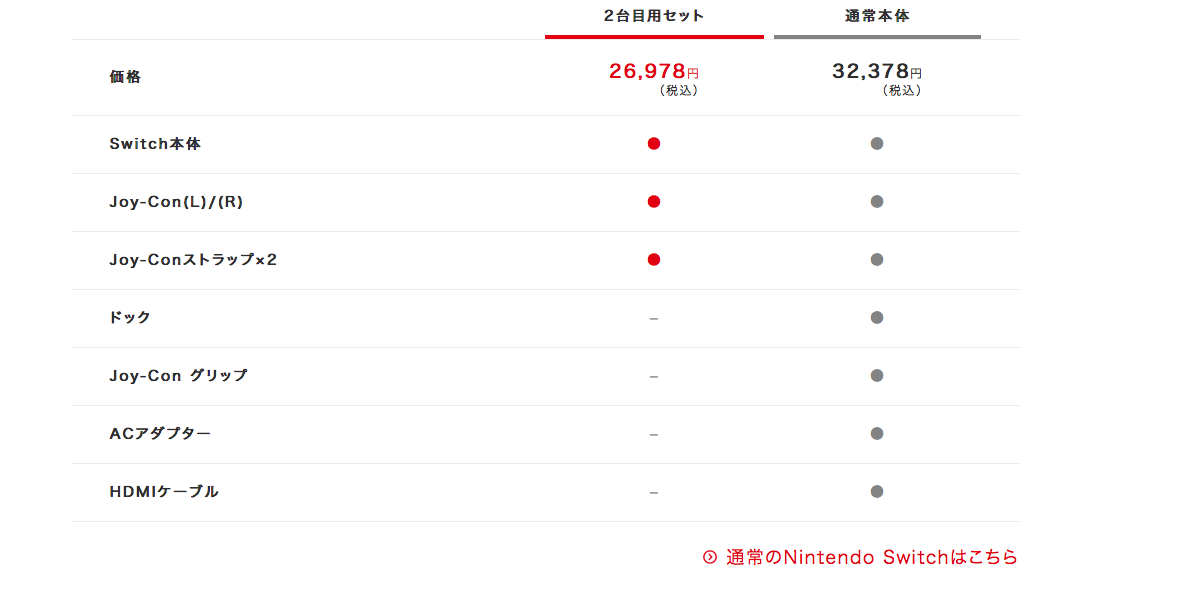The width and height of the screenshot is (1203, 599).
Task: Click gray dot for Joy-Con グリップ
Action: pyautogui.click(x=877, y=375)
